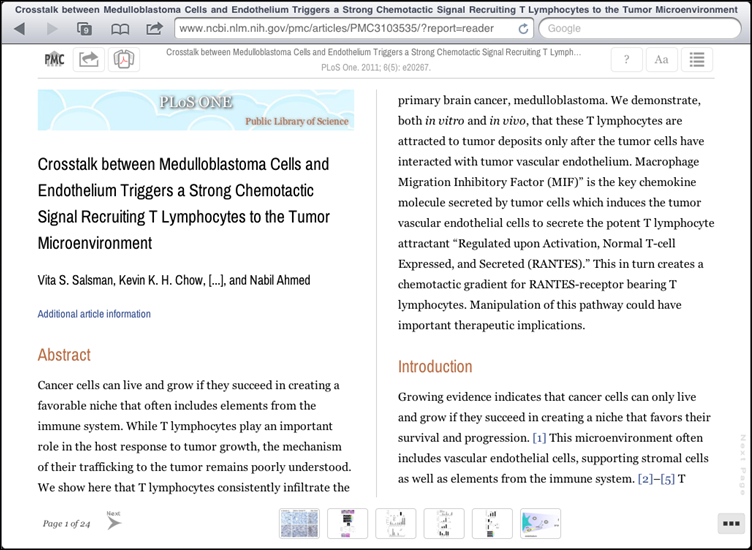Reload the page using refresh icon
752x550 pixels.
tap(523, 29)
